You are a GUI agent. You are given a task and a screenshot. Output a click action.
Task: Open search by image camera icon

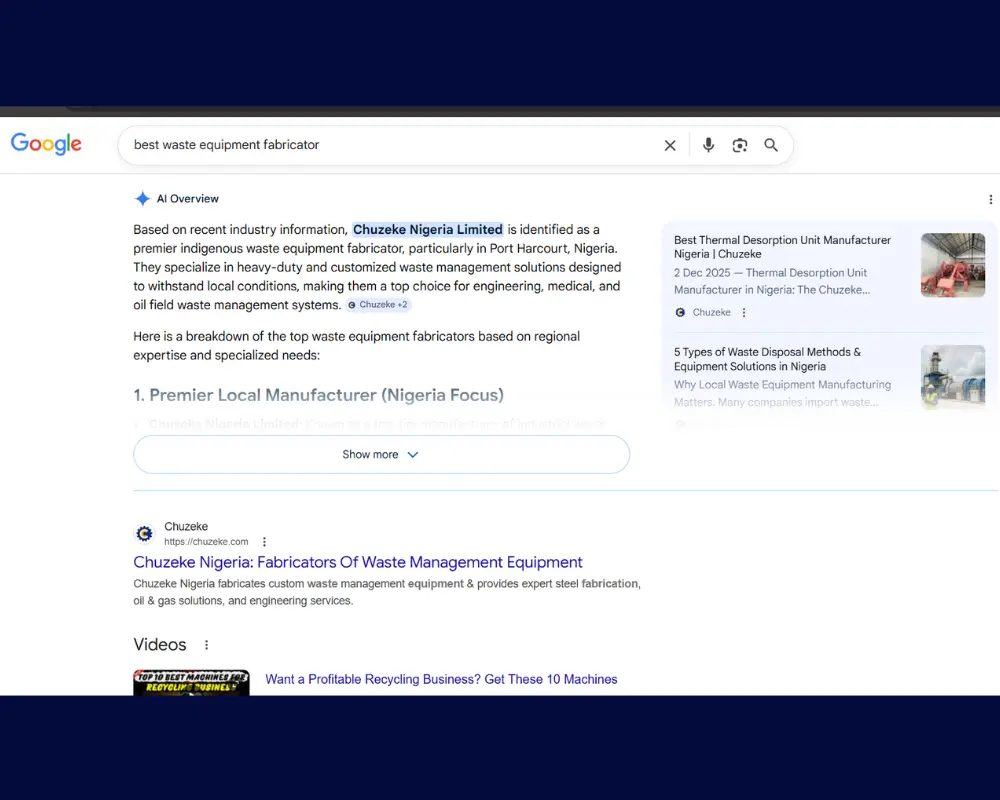click(740, 145)
